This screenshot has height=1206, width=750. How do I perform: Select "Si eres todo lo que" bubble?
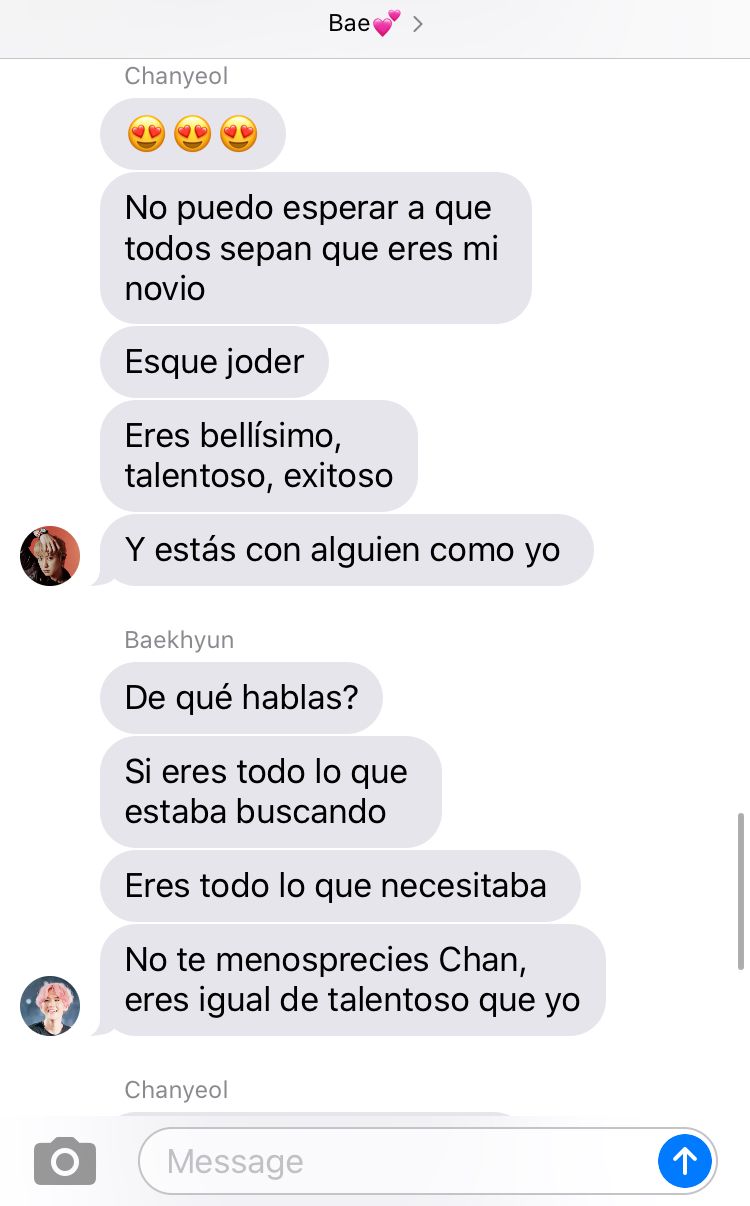tap(271, 792)
